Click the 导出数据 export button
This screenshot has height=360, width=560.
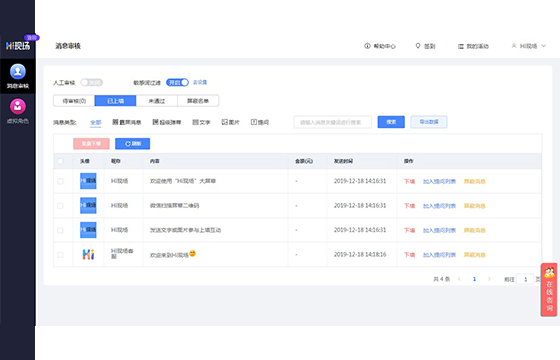[429, 122]
